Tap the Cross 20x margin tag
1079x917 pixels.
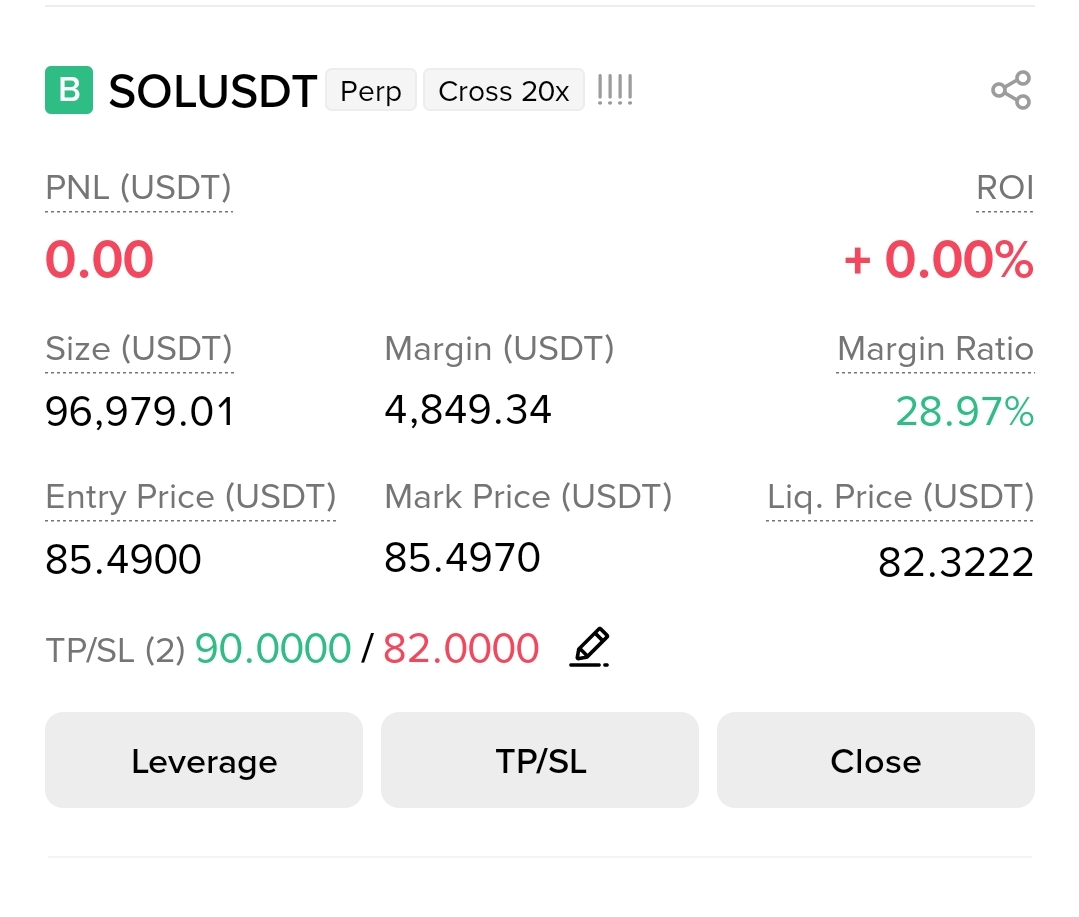tap(504, 90)
